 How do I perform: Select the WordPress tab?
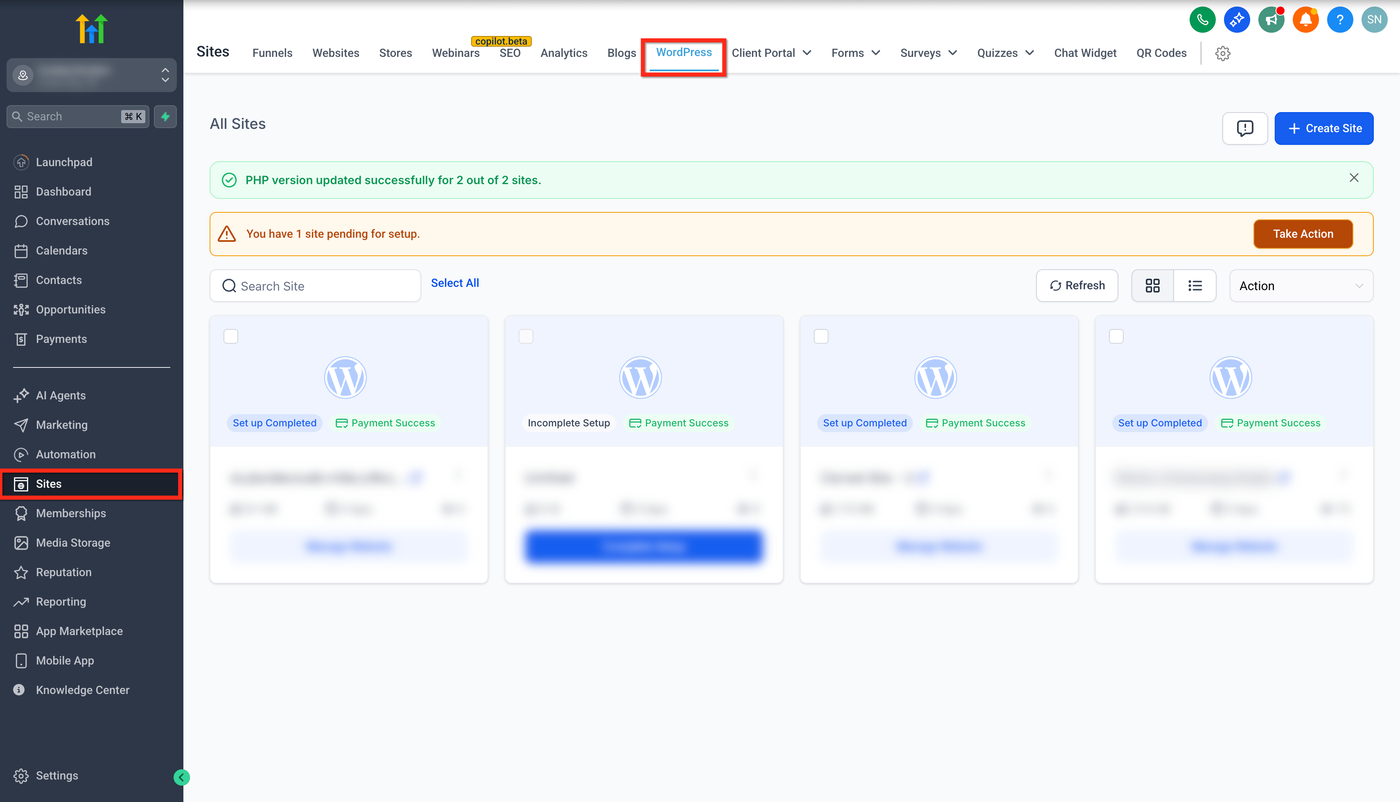point(684,52)
